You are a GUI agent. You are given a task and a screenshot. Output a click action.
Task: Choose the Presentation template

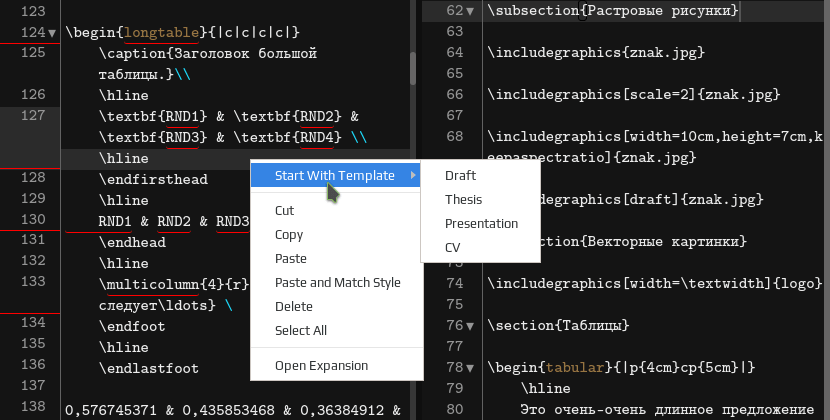click(481, 224)
